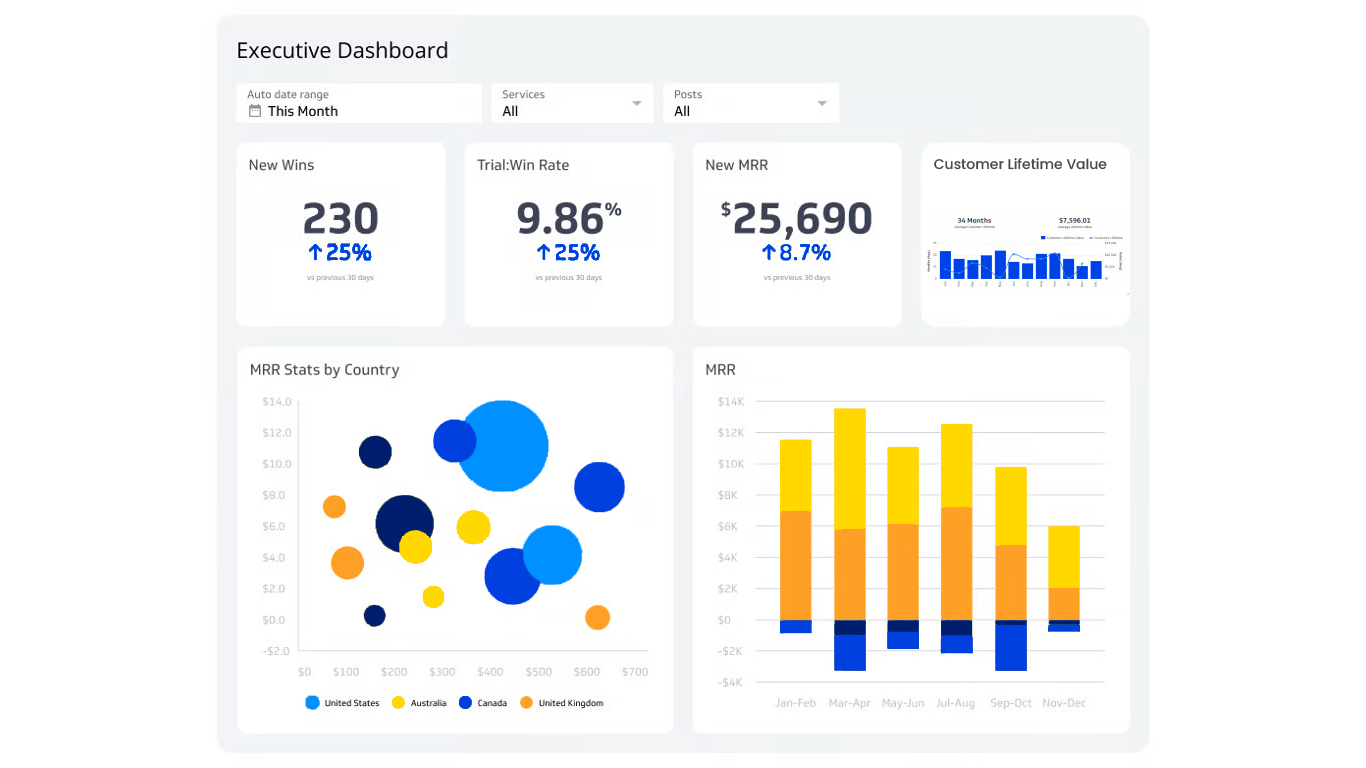Click the United Kingdom legend swatch

(x=526, y=703)
